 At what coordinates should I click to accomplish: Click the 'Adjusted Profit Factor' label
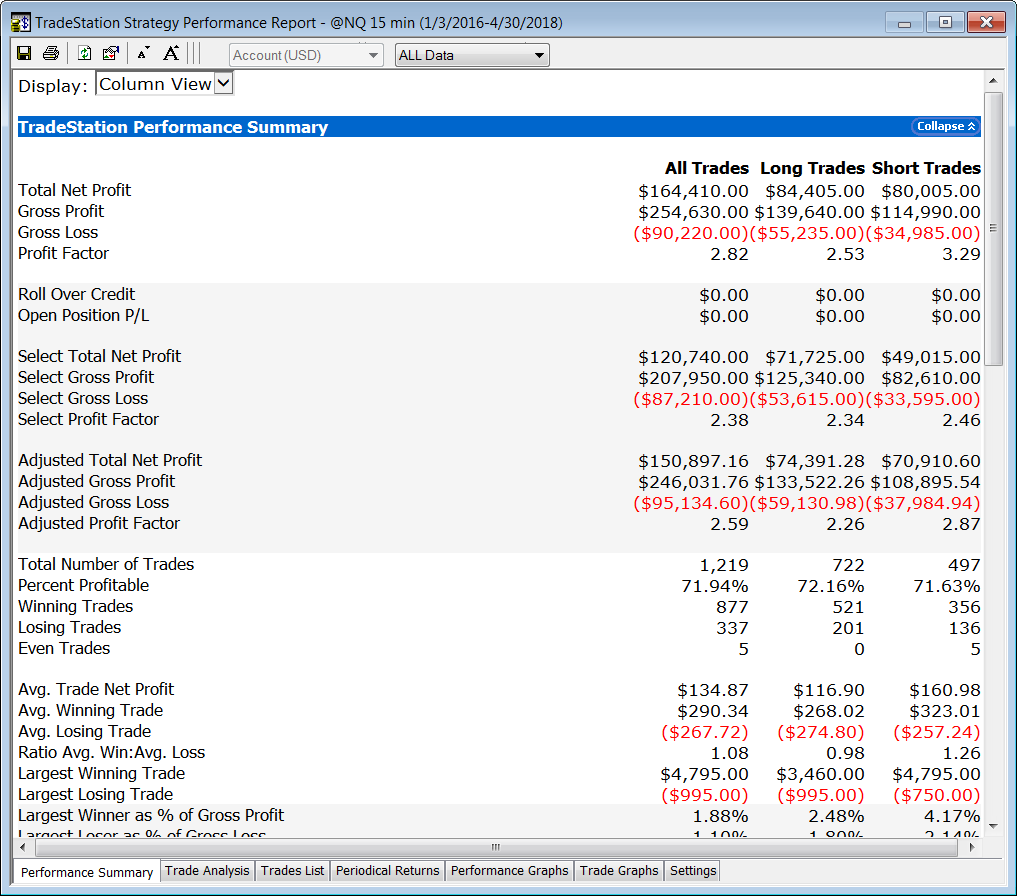(x=99, y=523)
